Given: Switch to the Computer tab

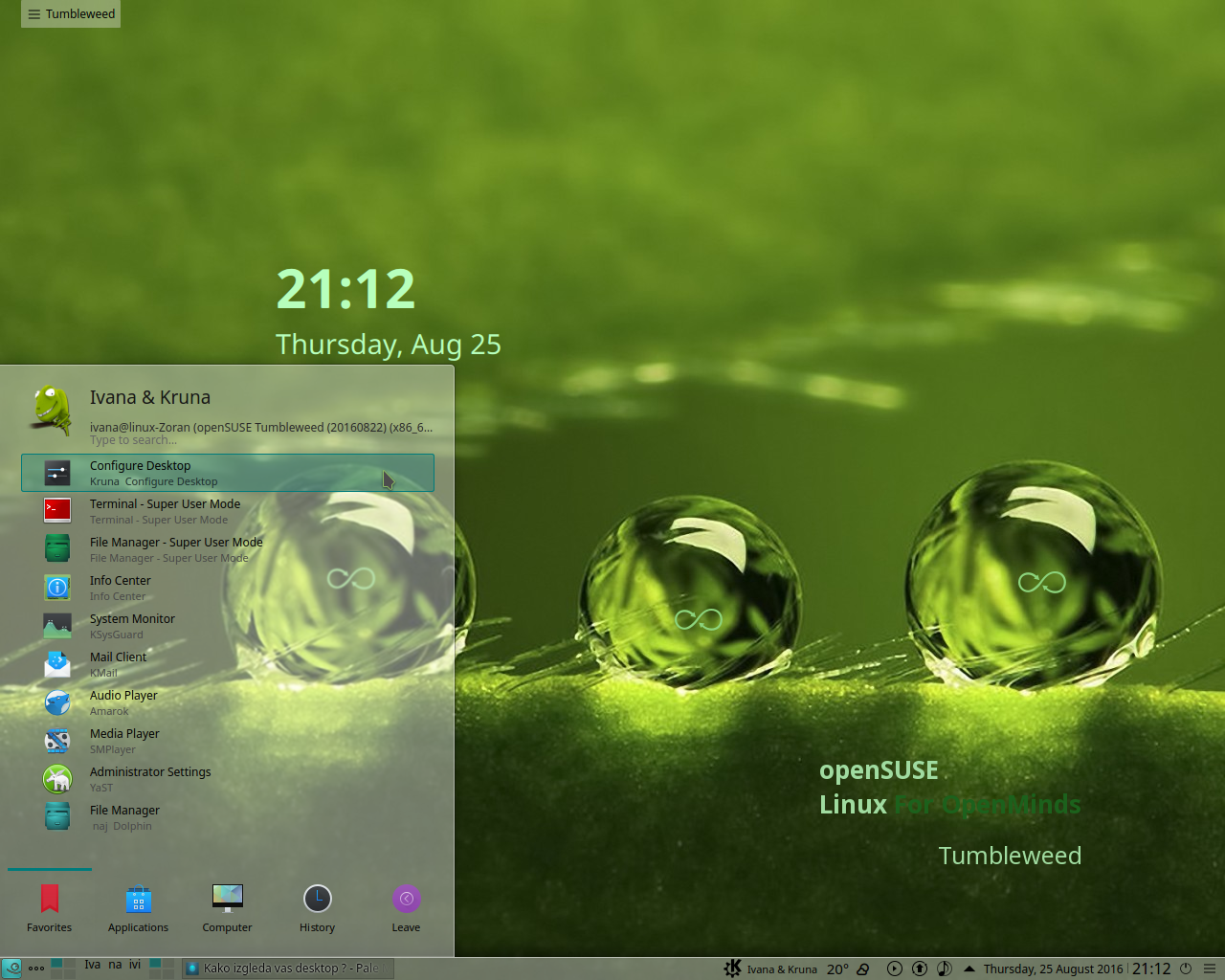Looking at the screenshot, I should coord(227,908).
